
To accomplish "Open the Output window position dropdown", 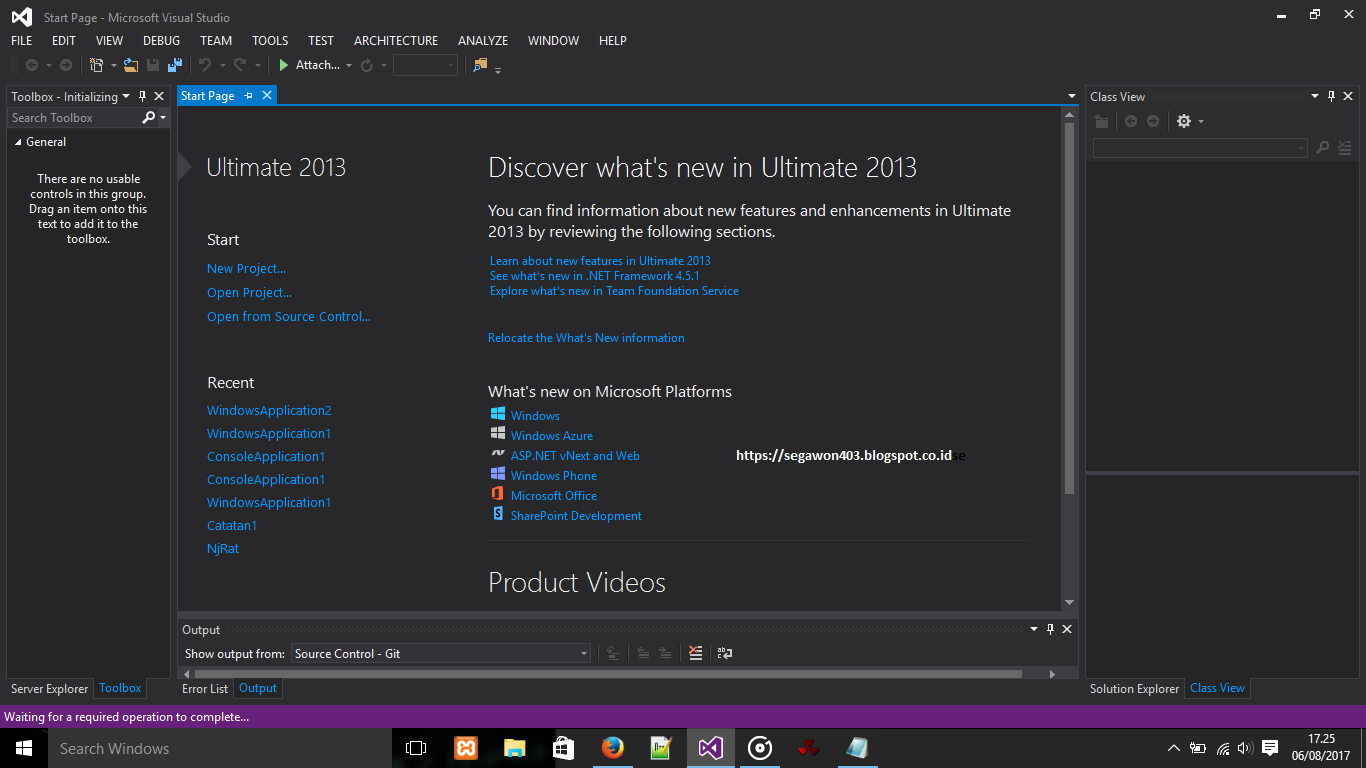I will pos(1034,629).
